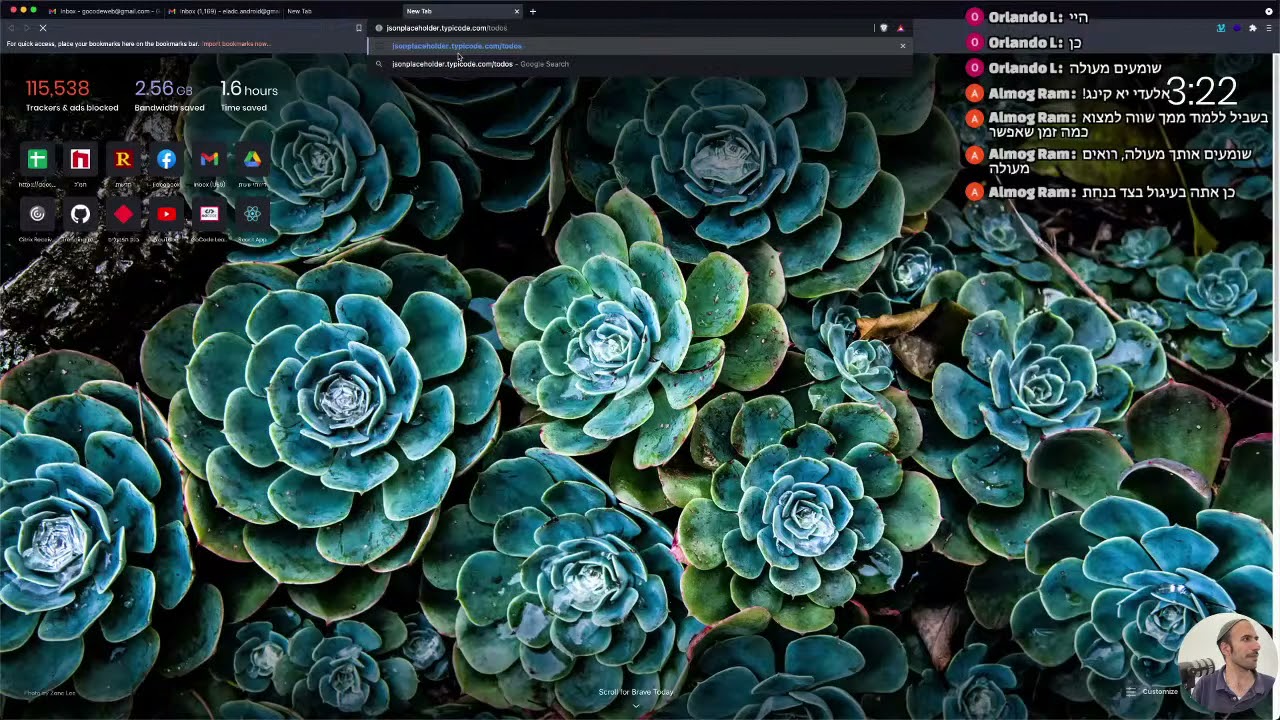Click the browser forward arrow
This screenshot has height=720, width=1280.
[x=26, y=28]
